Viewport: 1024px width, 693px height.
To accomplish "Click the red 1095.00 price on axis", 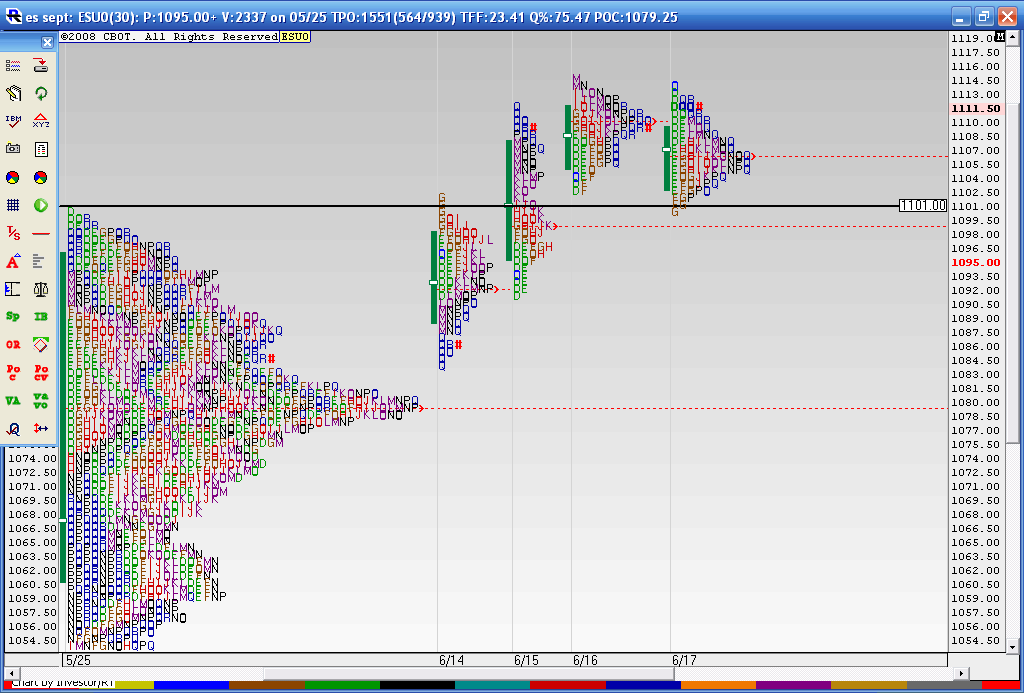I will point(976,263).
